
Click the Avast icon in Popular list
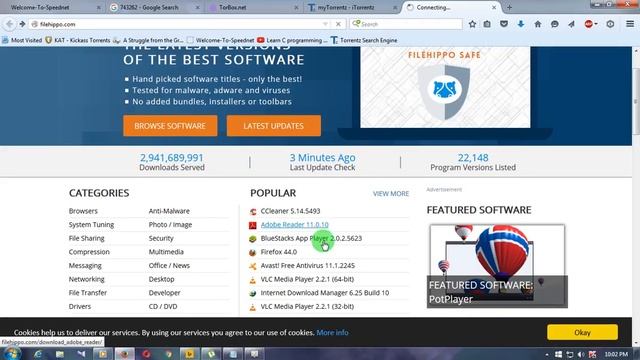coord(253,266)
